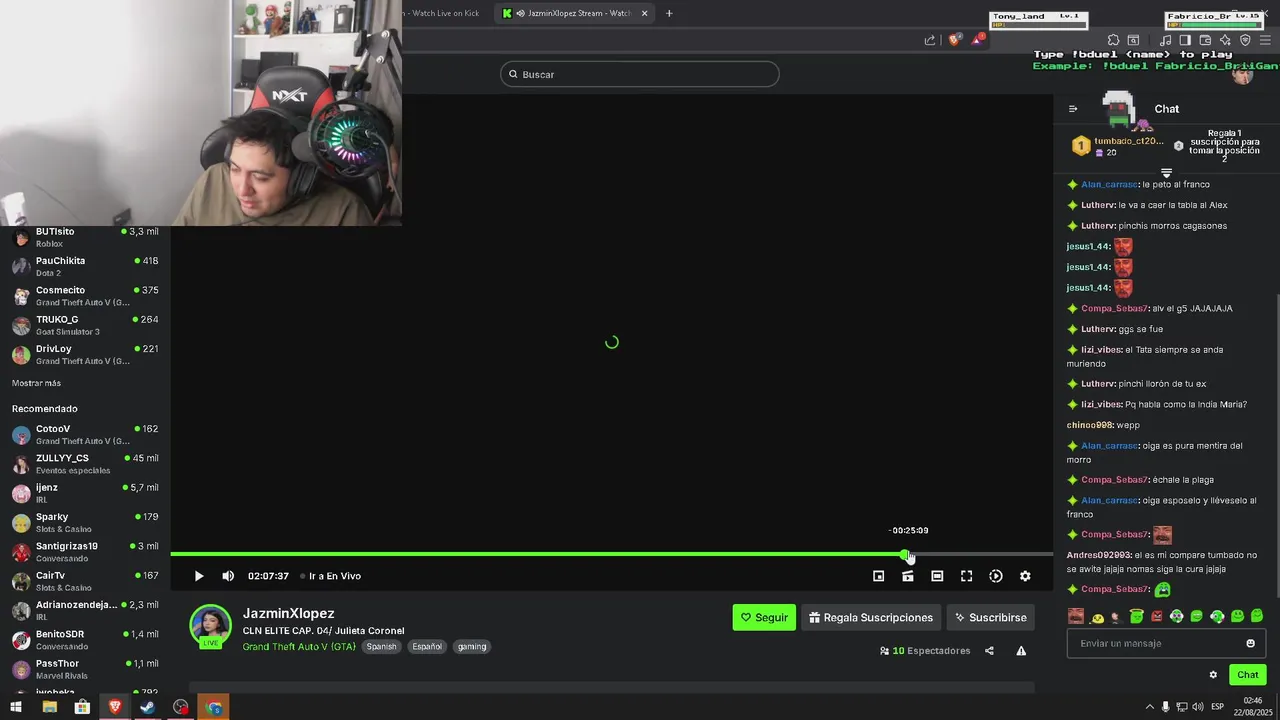The height and width of the screenshot is (720, 1280).
Task: Click browser share page icon
Action: click(930, 40)
